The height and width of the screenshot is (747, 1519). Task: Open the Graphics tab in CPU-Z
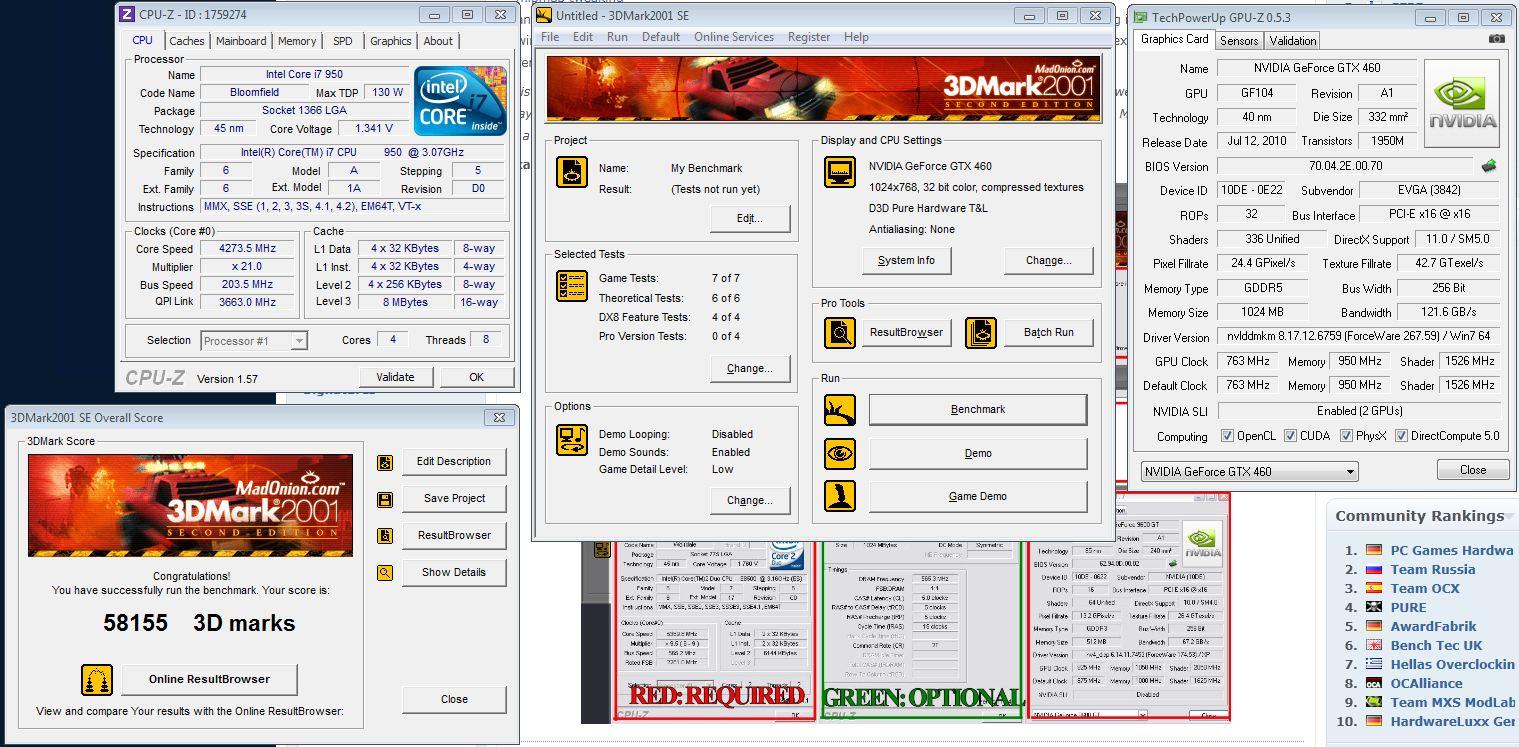point(390,41)
